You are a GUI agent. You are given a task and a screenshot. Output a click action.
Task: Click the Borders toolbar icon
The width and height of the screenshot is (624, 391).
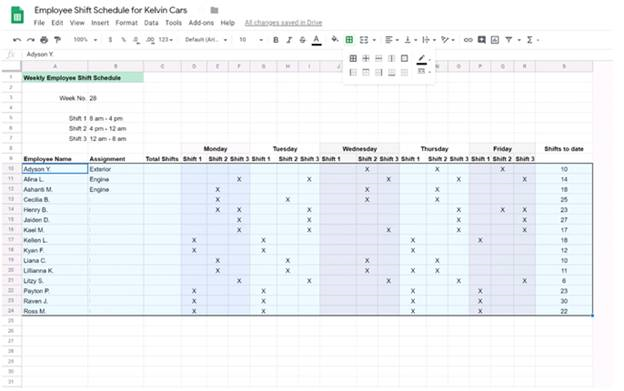349,40
